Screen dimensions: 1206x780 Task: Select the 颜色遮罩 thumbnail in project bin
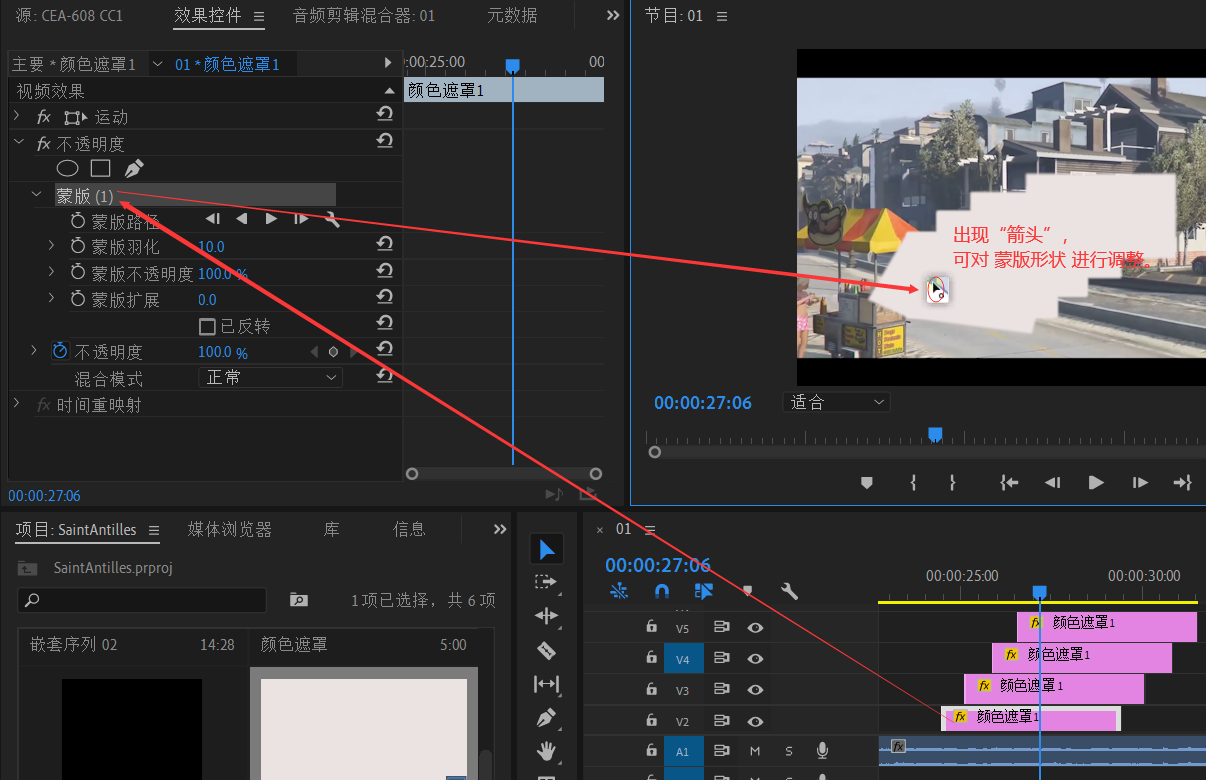[364, 729]
